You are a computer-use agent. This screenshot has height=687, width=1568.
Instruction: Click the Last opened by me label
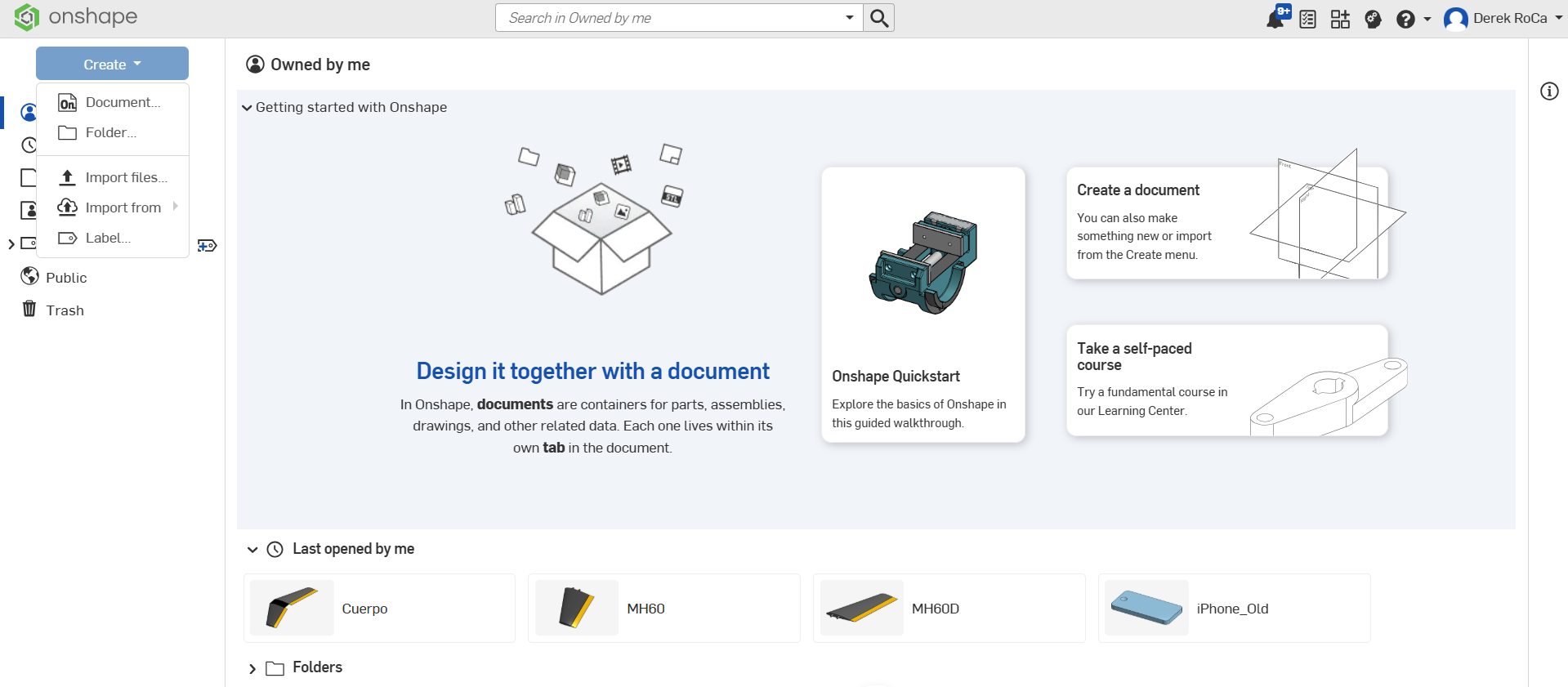pyautogui.click(x=354, y=549)
